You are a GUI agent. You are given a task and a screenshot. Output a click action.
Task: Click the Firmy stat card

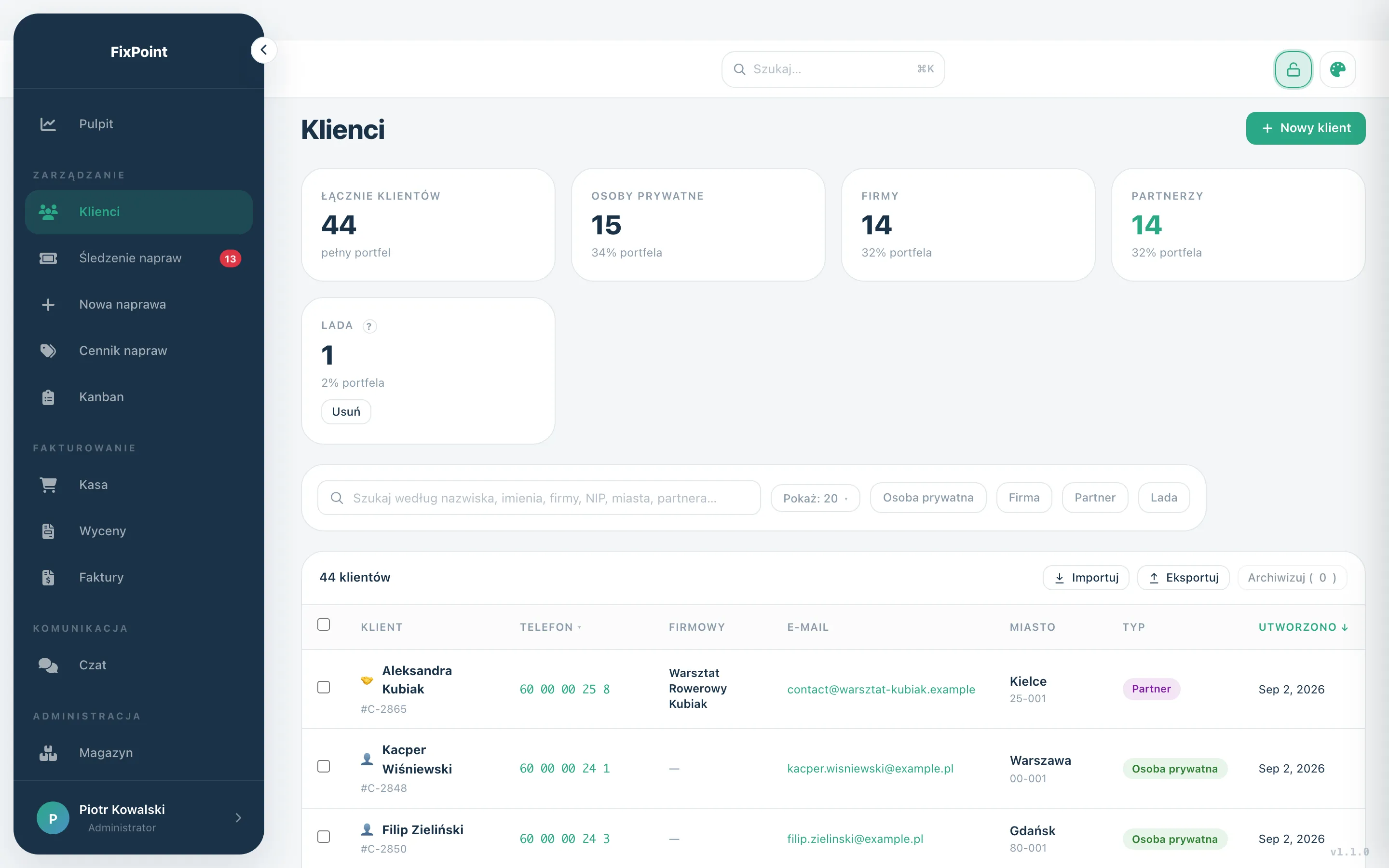tap(968, 224)
